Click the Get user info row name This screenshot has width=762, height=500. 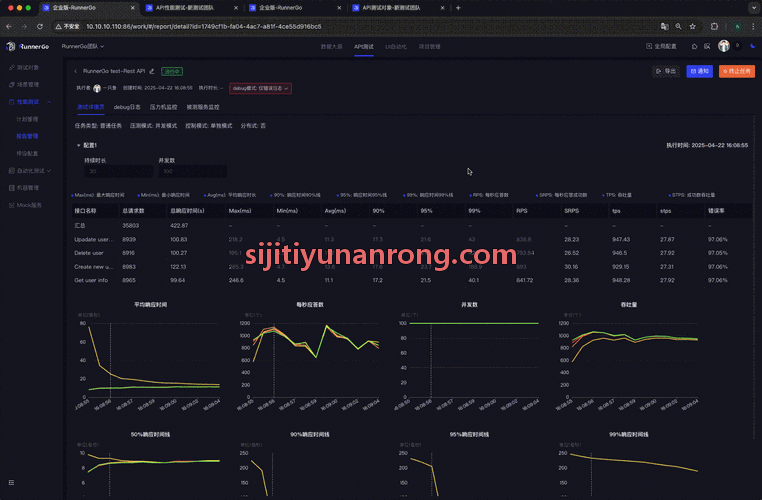(x=91, y=280)
